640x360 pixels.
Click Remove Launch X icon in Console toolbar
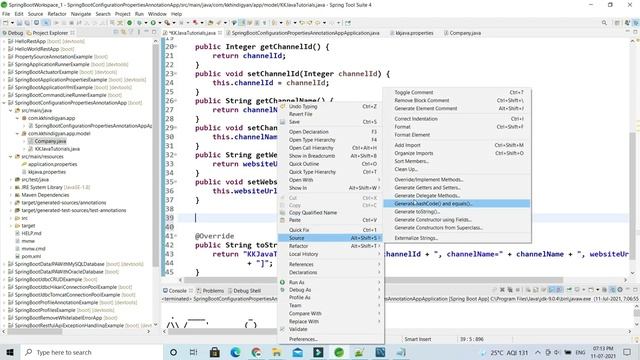(x=502, y=290)
